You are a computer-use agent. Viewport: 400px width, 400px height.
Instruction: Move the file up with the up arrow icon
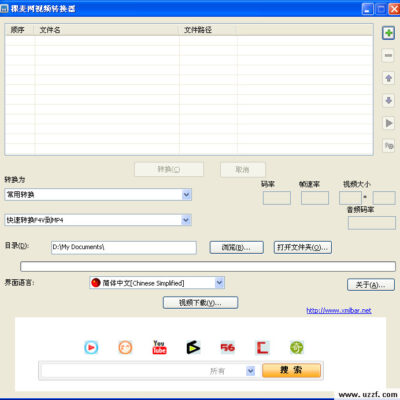(x=388, y=78)
